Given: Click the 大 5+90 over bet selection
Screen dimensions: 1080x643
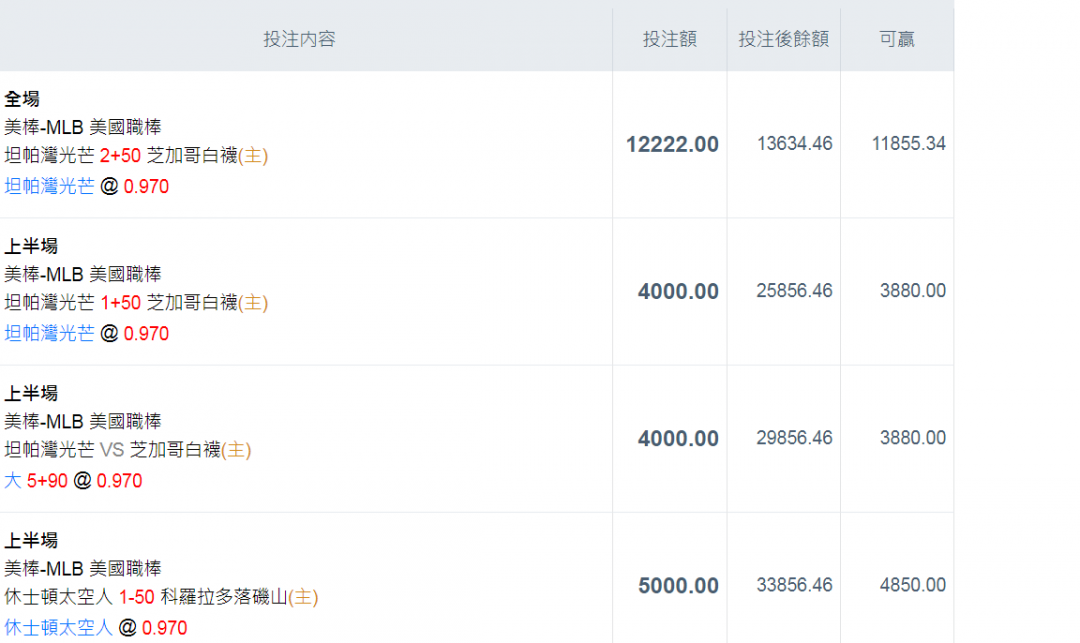Looking at the screenshot, I should (x=36, y=481).
